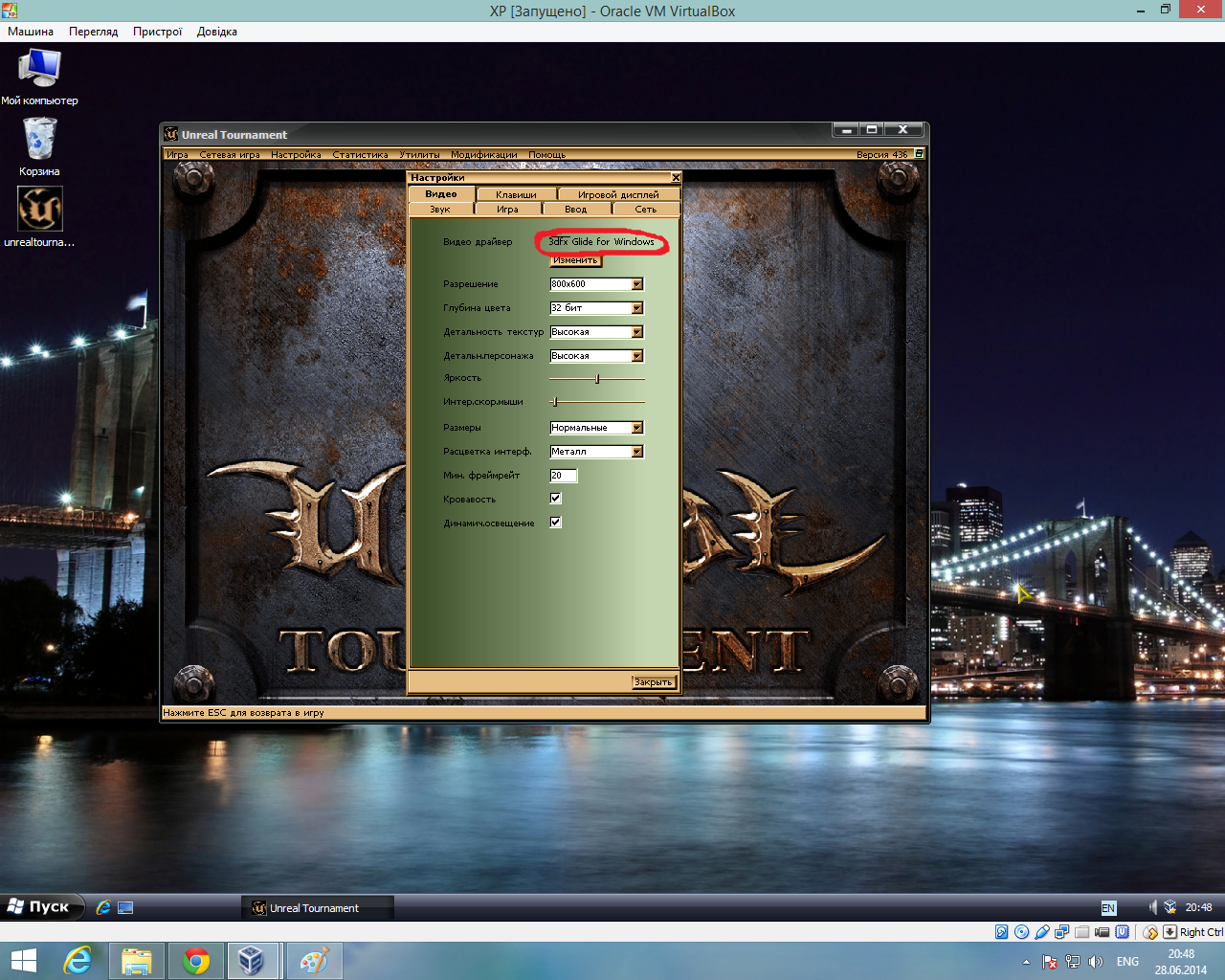
Task: Click the VirtualBox Guest Additions tray icon
Action: (1170, 907)
